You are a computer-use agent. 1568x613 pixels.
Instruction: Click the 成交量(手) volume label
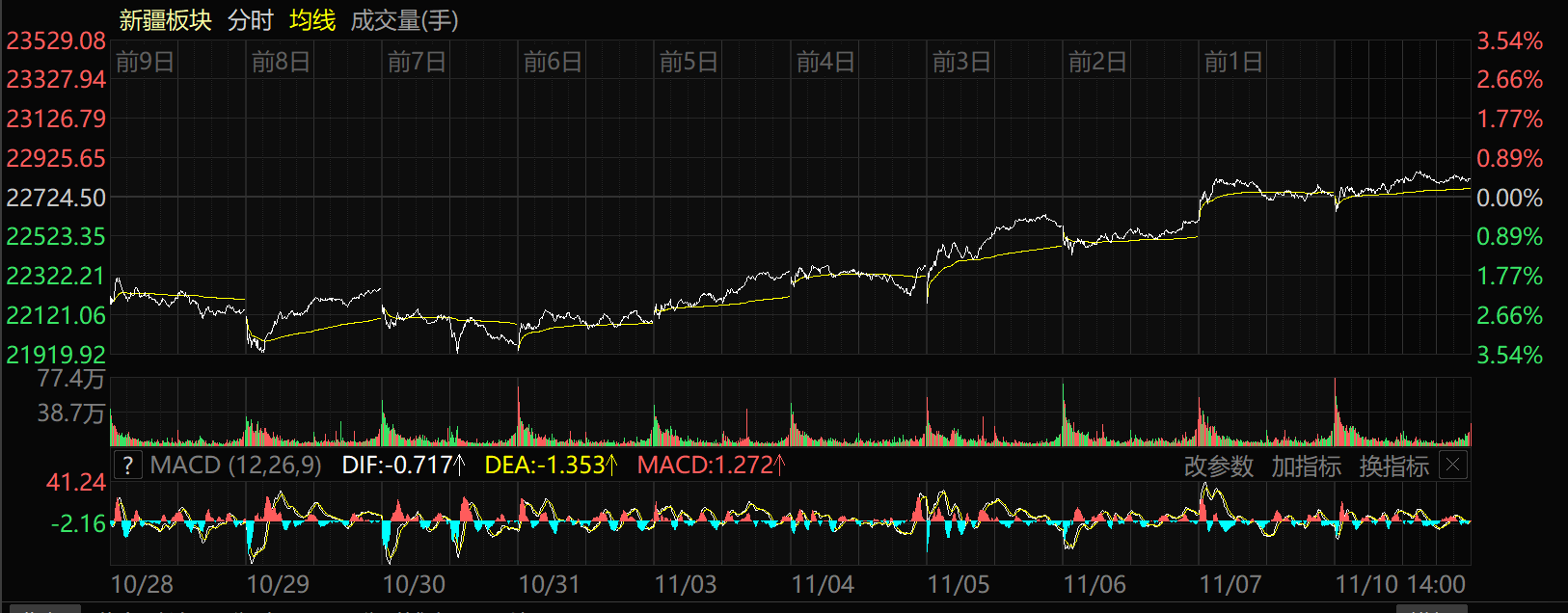(404, 20)
